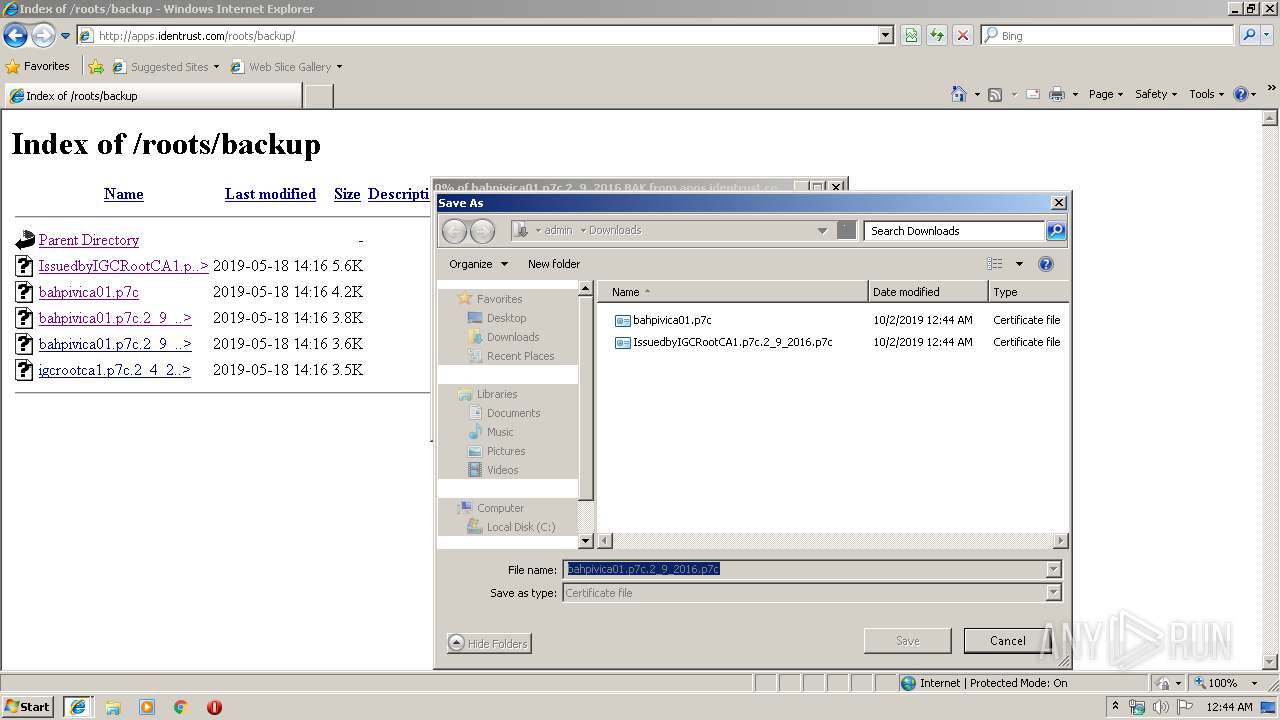Open the Favorites star button
This screenshot has width=1280, height=720.
pyautogui.click(x=38, y=66)
